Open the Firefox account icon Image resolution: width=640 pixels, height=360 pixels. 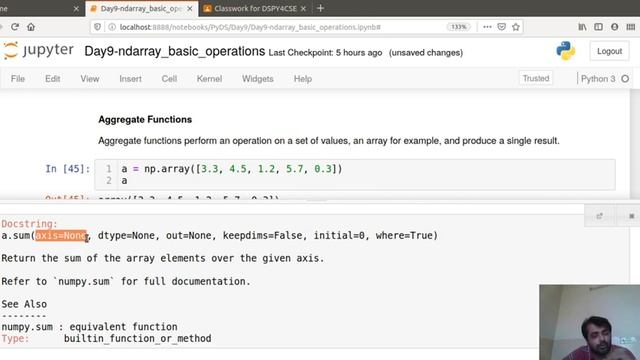coord(614,27)
